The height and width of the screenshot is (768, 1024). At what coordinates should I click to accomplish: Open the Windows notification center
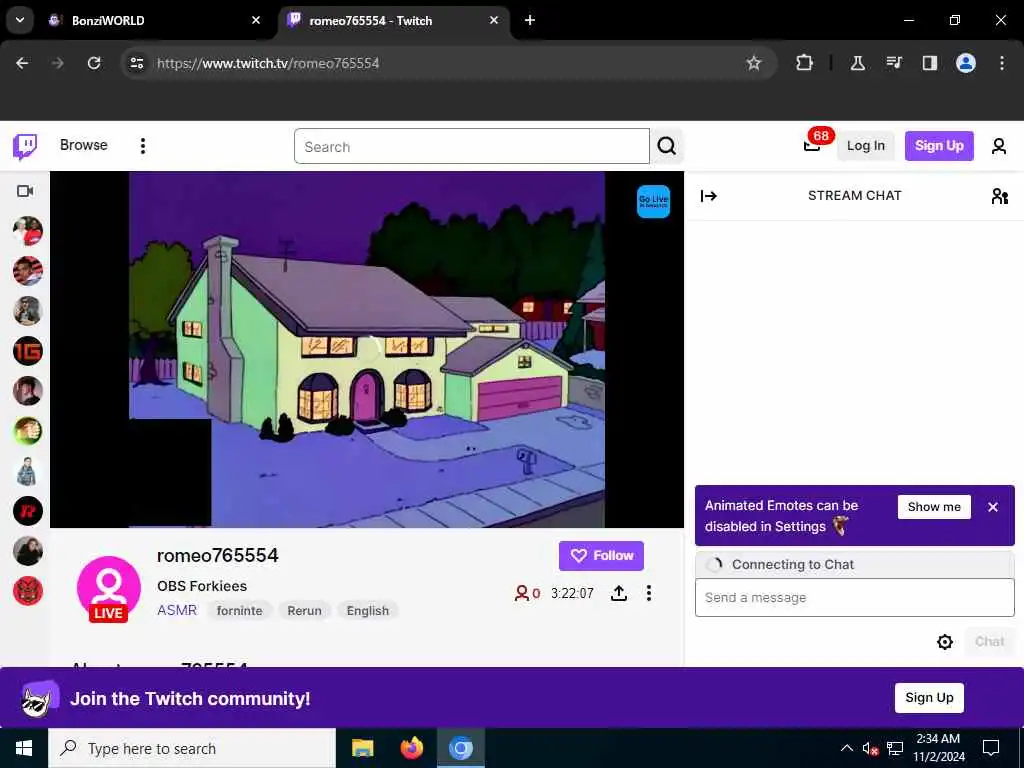[x=991, y=748]
